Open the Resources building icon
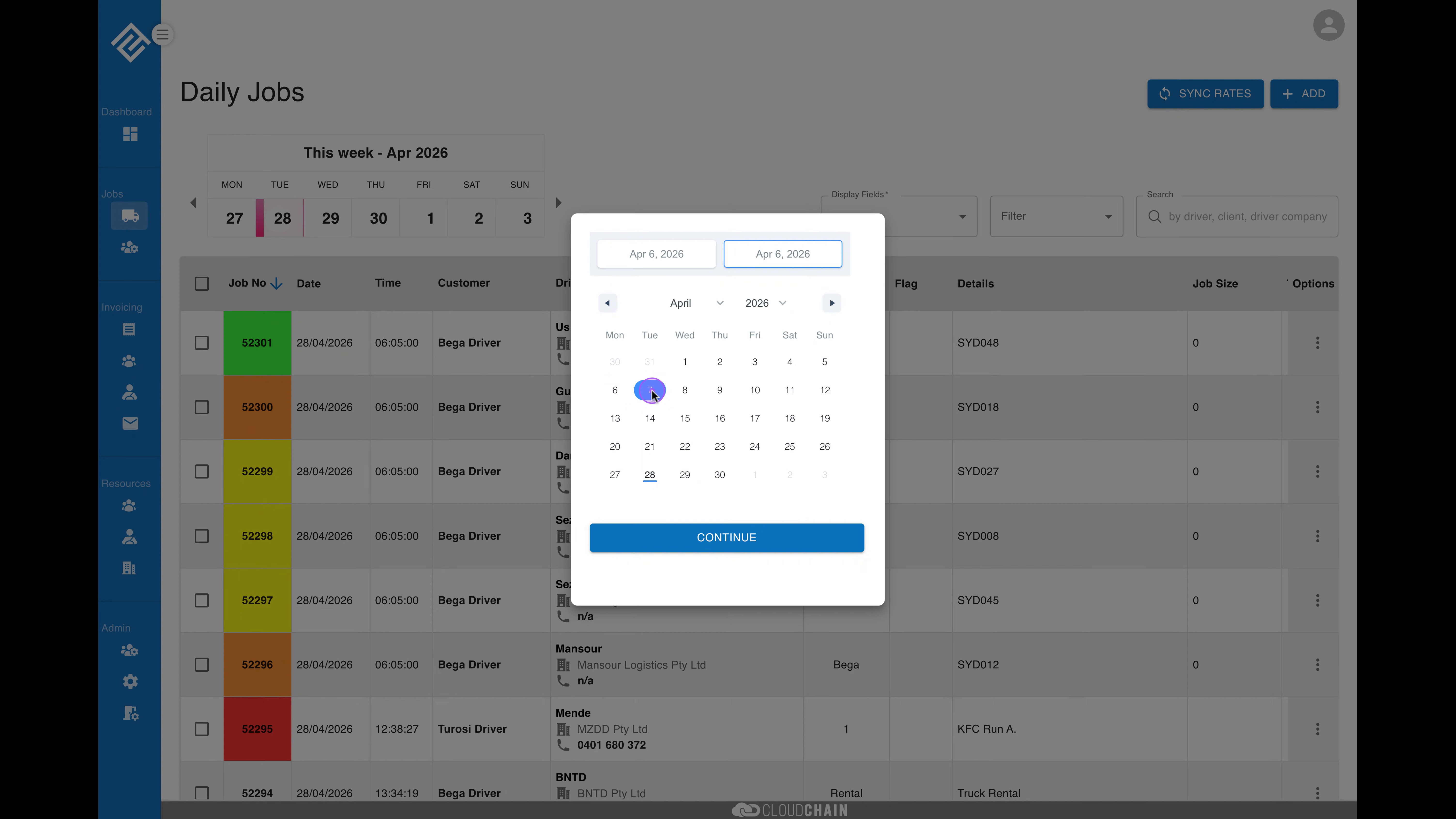The width and height of the screenshot is (1456, 819). tap(129, 568)
